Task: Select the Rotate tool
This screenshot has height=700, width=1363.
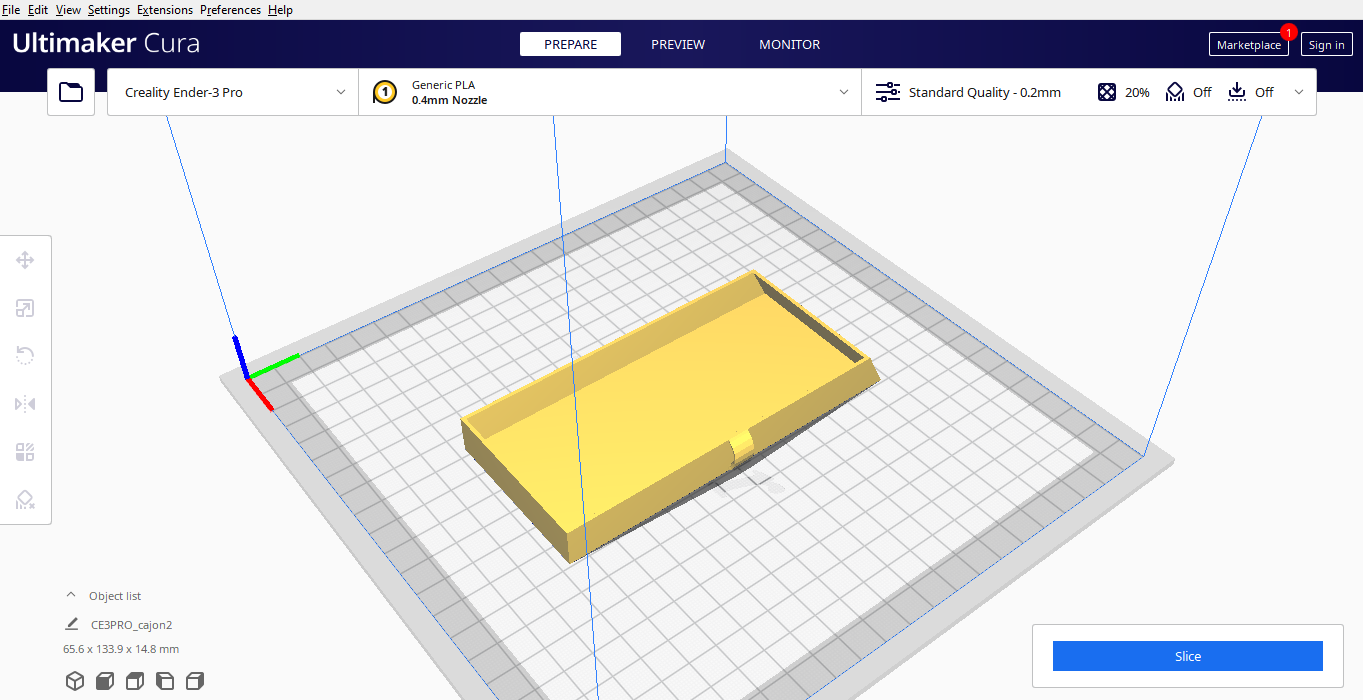Action: click(24, 355)
